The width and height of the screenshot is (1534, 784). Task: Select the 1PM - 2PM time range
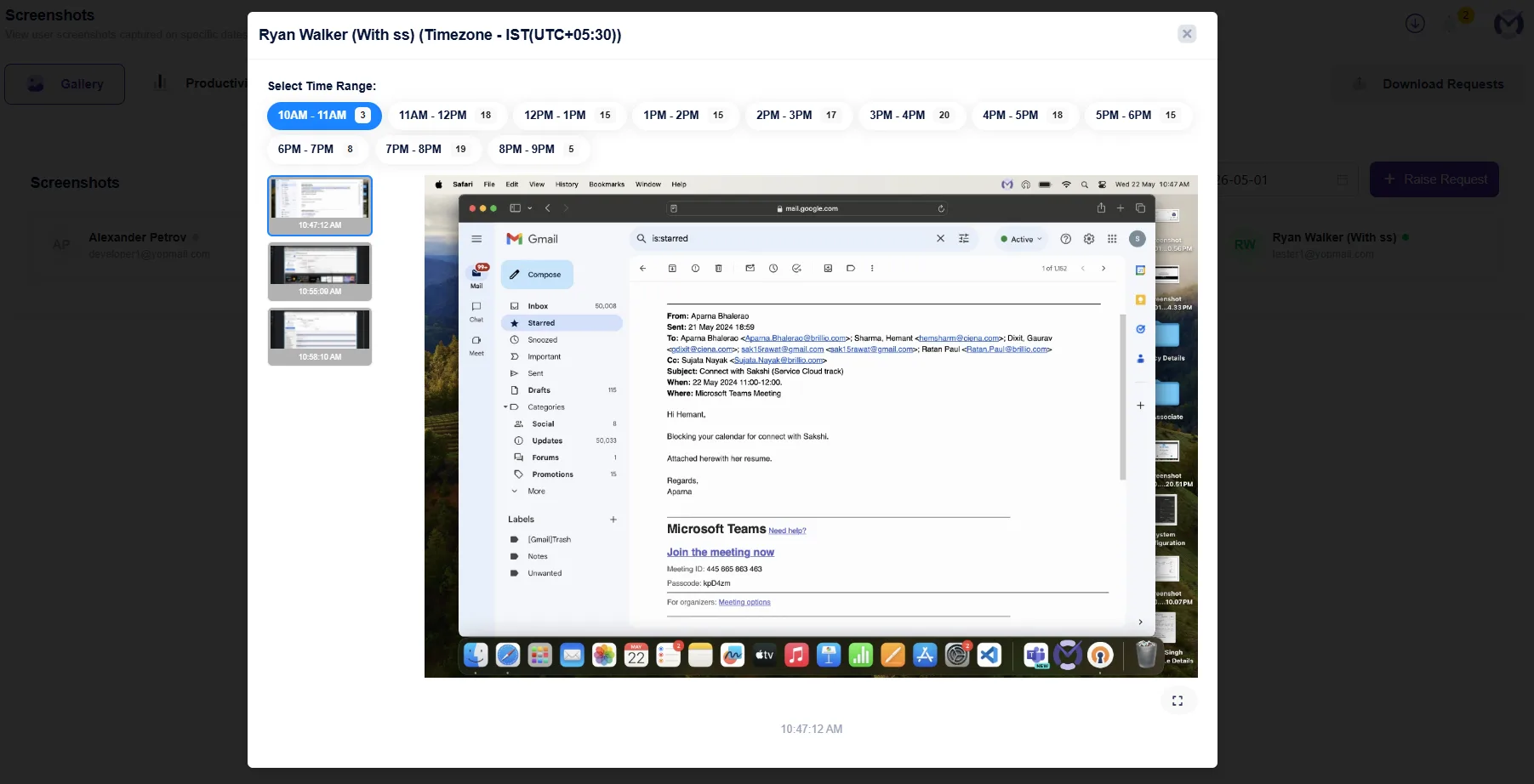(684, 116)
